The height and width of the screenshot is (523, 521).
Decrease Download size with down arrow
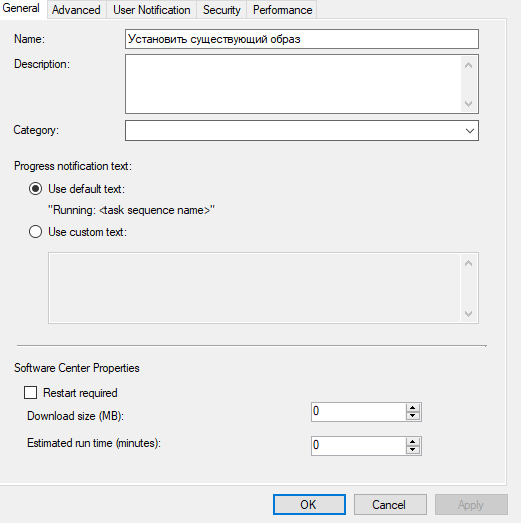pos(413,416)
